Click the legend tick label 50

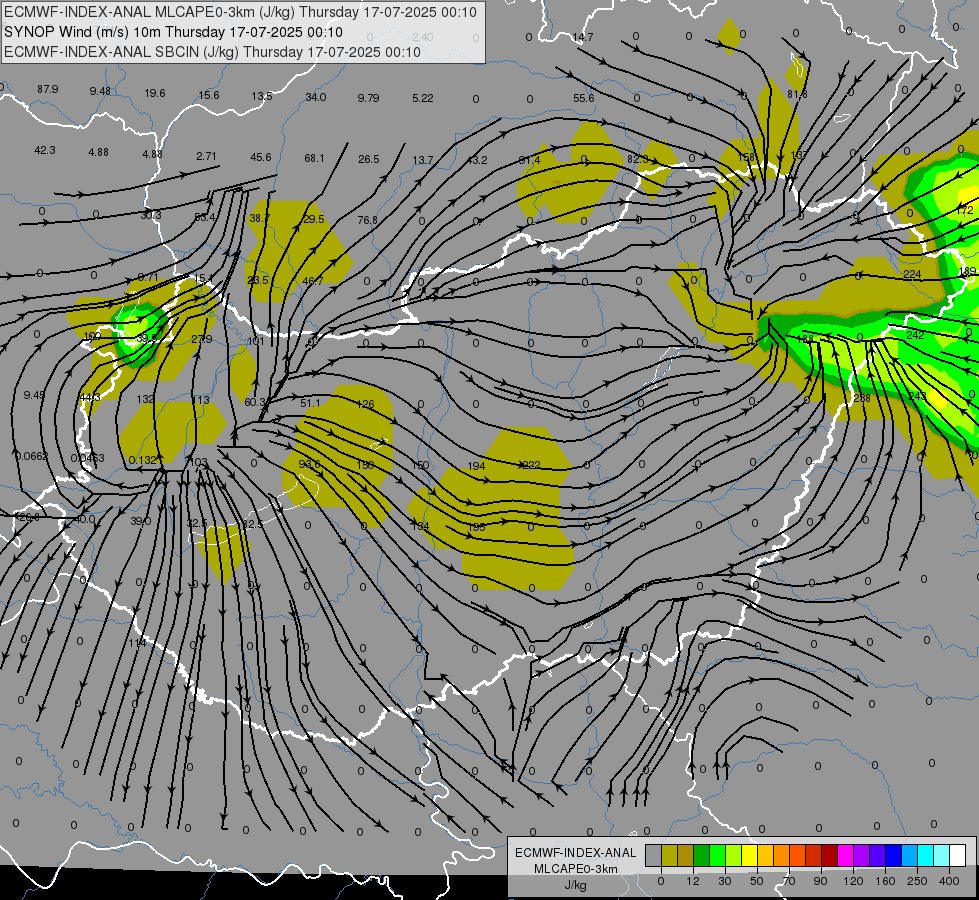click(x=757, y=881)
